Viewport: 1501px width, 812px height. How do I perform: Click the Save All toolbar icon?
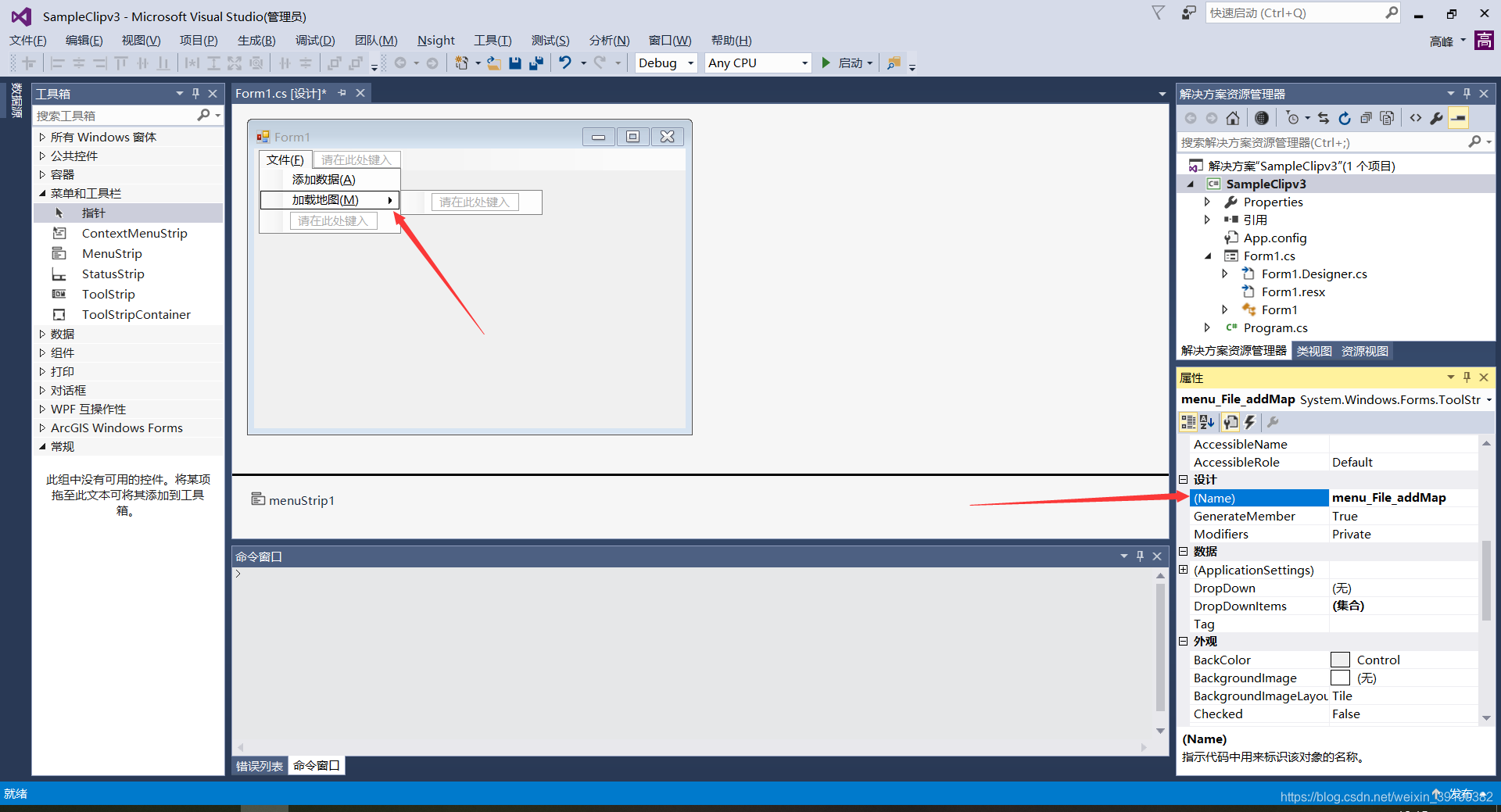point(536,63)
